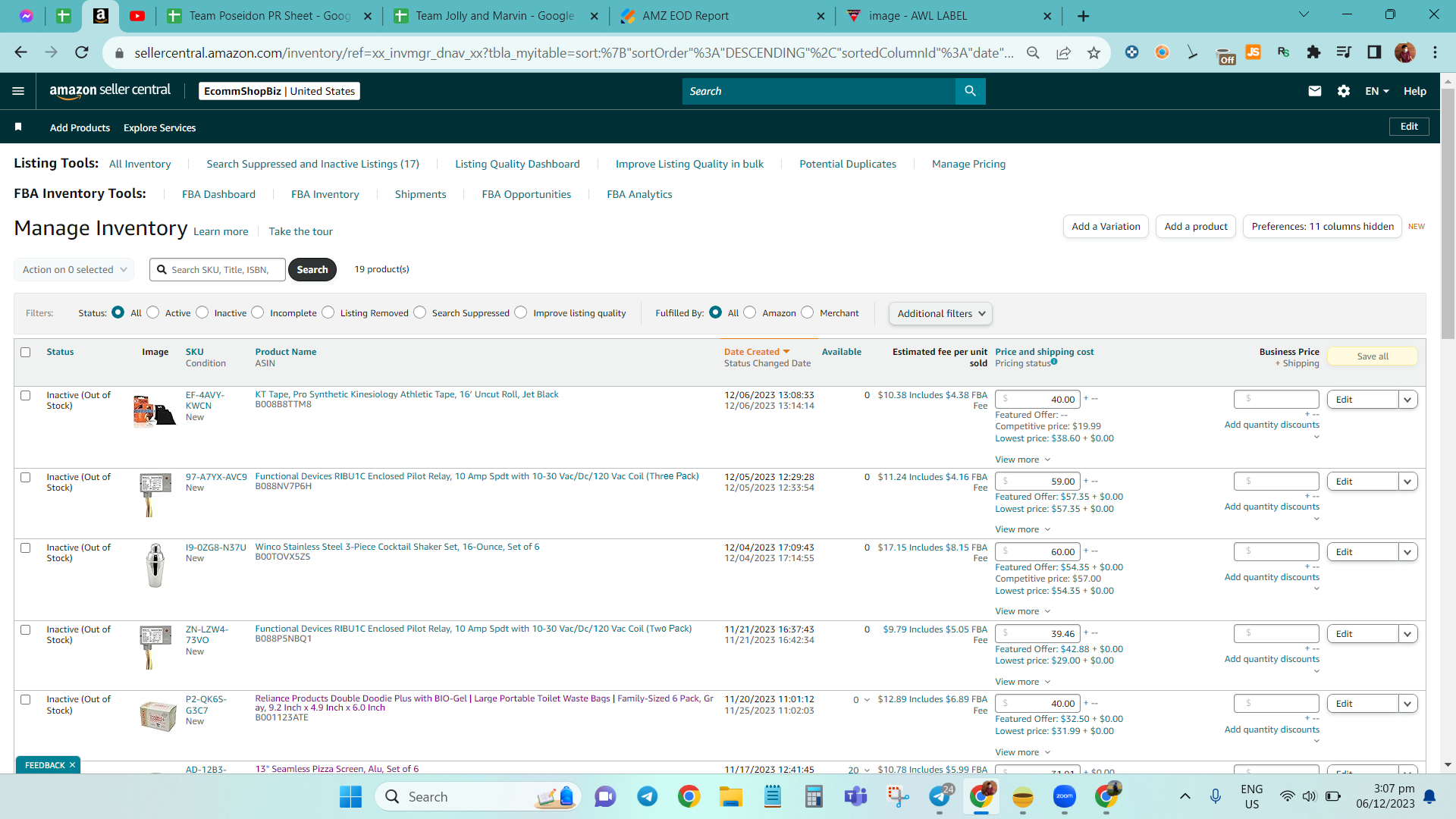The image size is (1456, 819).
Task: Switch to the Team Poseidon PR Sheet tab
Action: pos(270,16)
